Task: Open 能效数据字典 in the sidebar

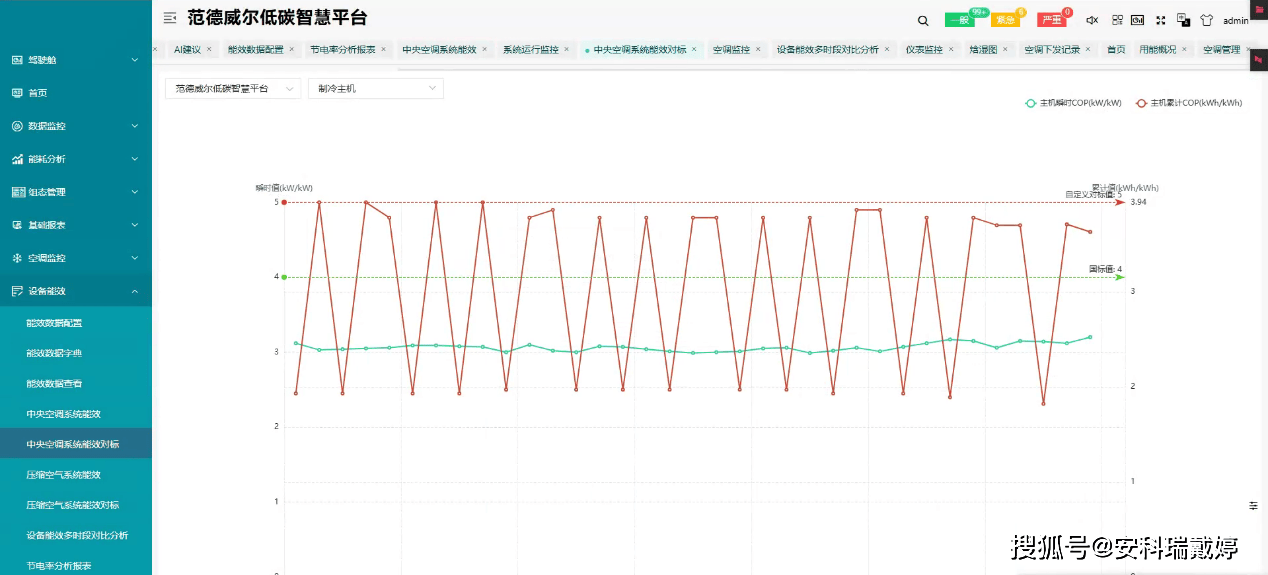Action: point(76,353)
